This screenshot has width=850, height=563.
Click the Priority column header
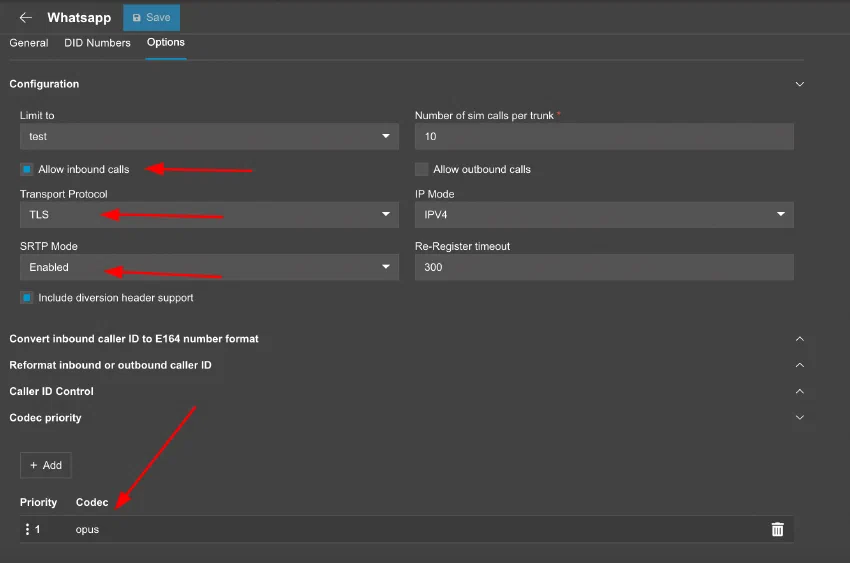[x=38, y=502]
